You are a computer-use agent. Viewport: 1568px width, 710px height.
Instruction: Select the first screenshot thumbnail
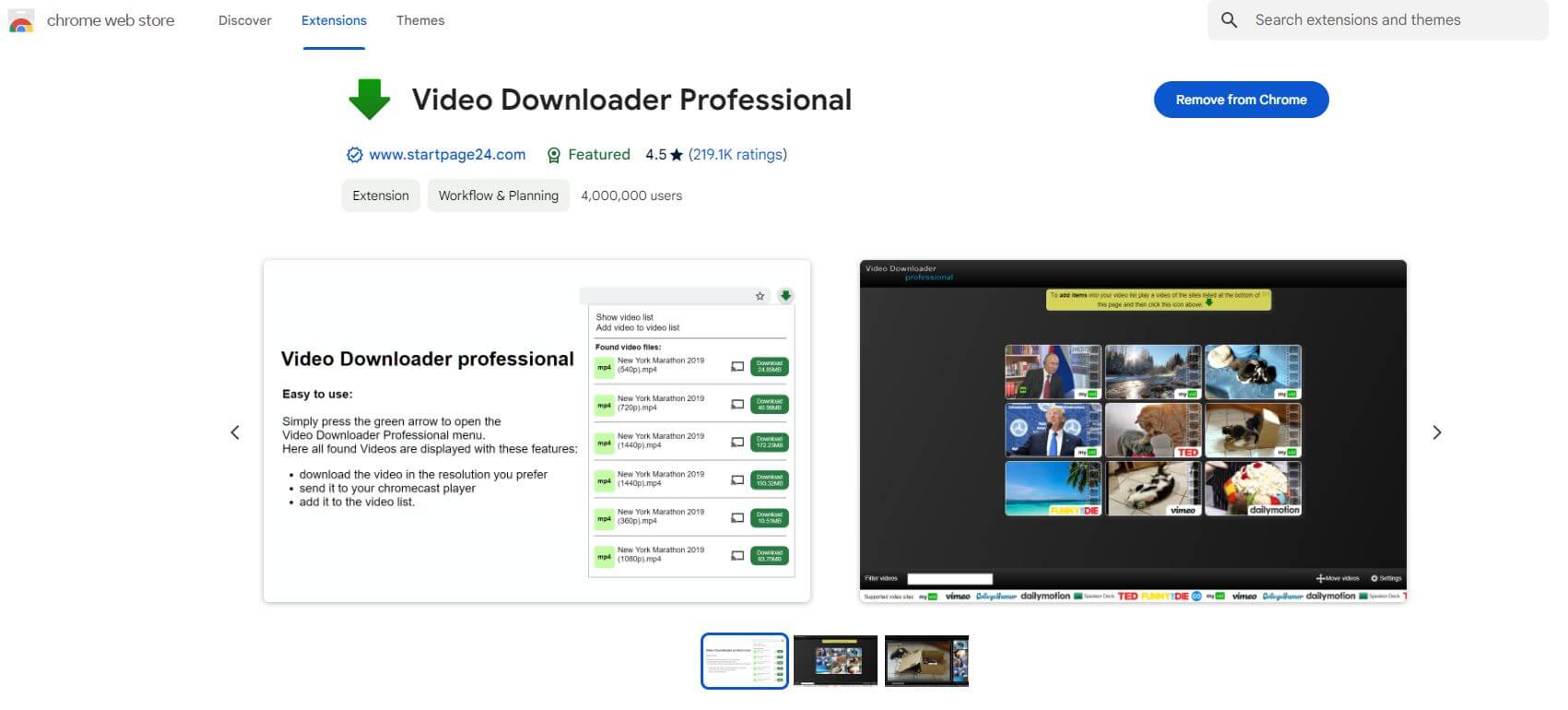point(745,660)
